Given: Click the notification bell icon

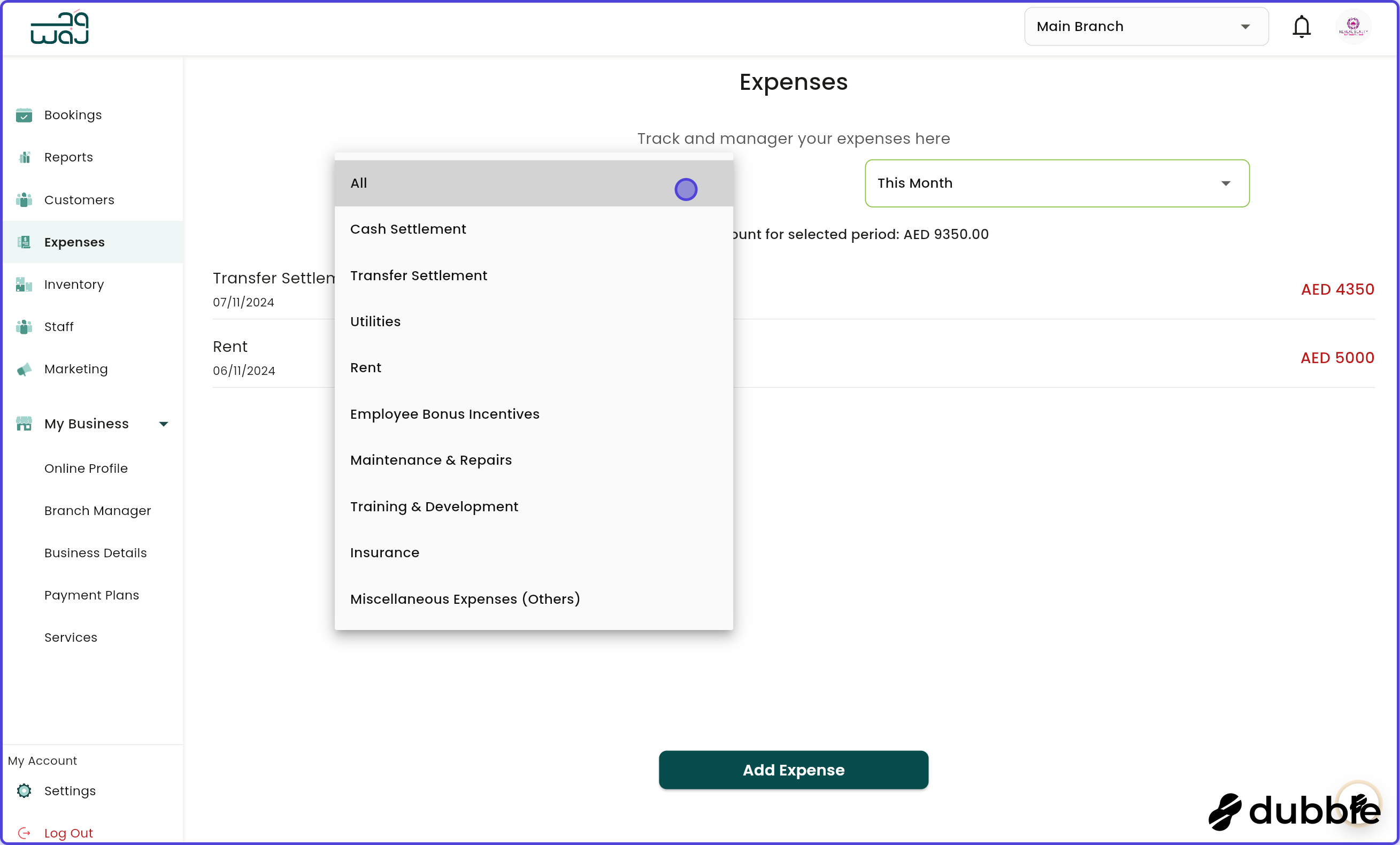Looking at the screenshot, I should 1301,26.
